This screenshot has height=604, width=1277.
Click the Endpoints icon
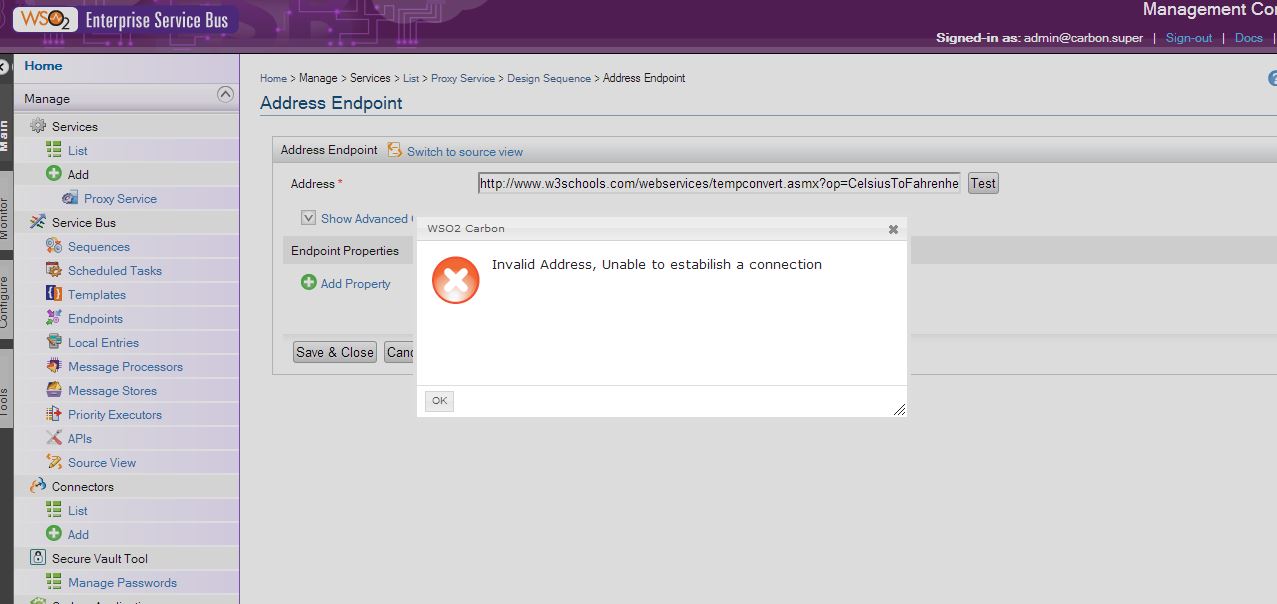(x=54, y=318)
